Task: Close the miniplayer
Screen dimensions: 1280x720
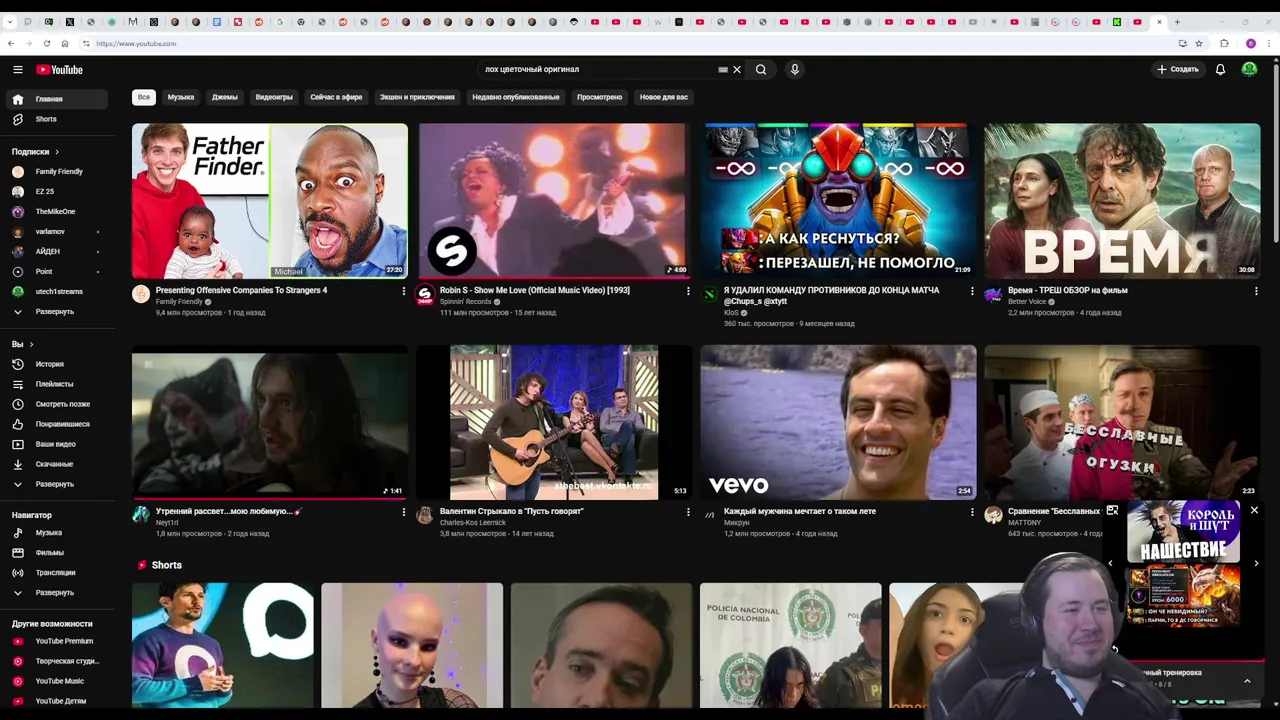Action: 1254,510
